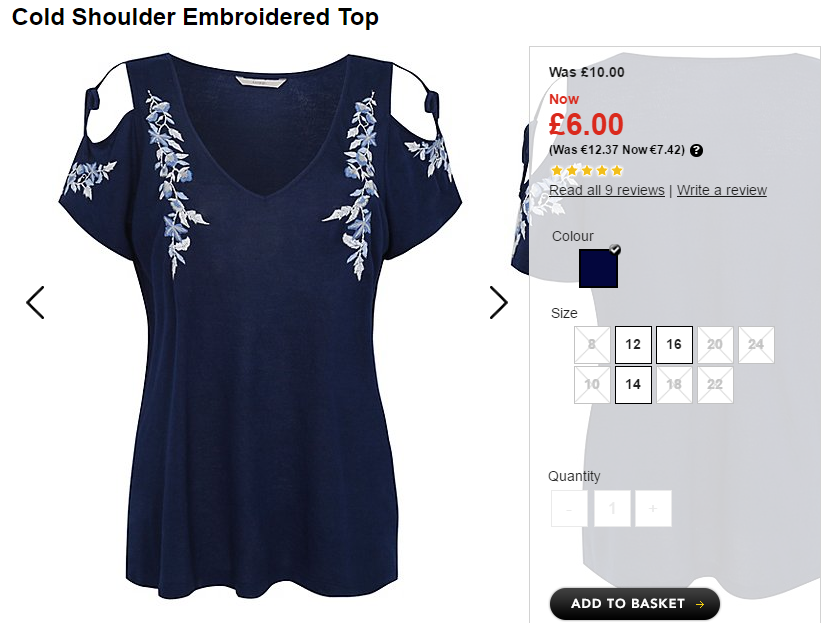Show the next product image arrow
This screenshot has width=827, height=623.
click(498, 302)
